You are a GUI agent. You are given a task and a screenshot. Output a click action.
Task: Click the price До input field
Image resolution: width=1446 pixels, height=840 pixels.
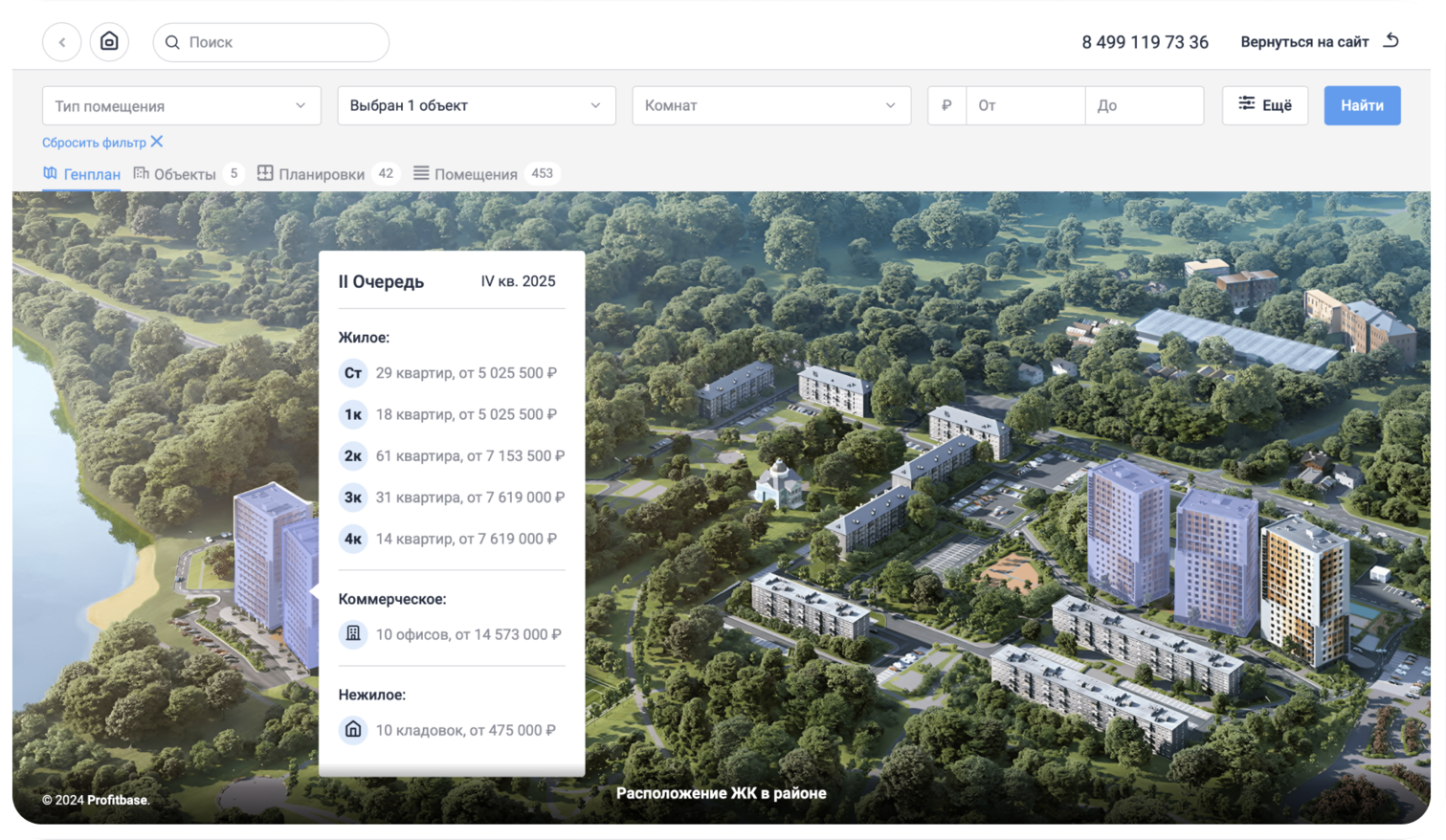pyautogui.click(x=1145, y=105)
